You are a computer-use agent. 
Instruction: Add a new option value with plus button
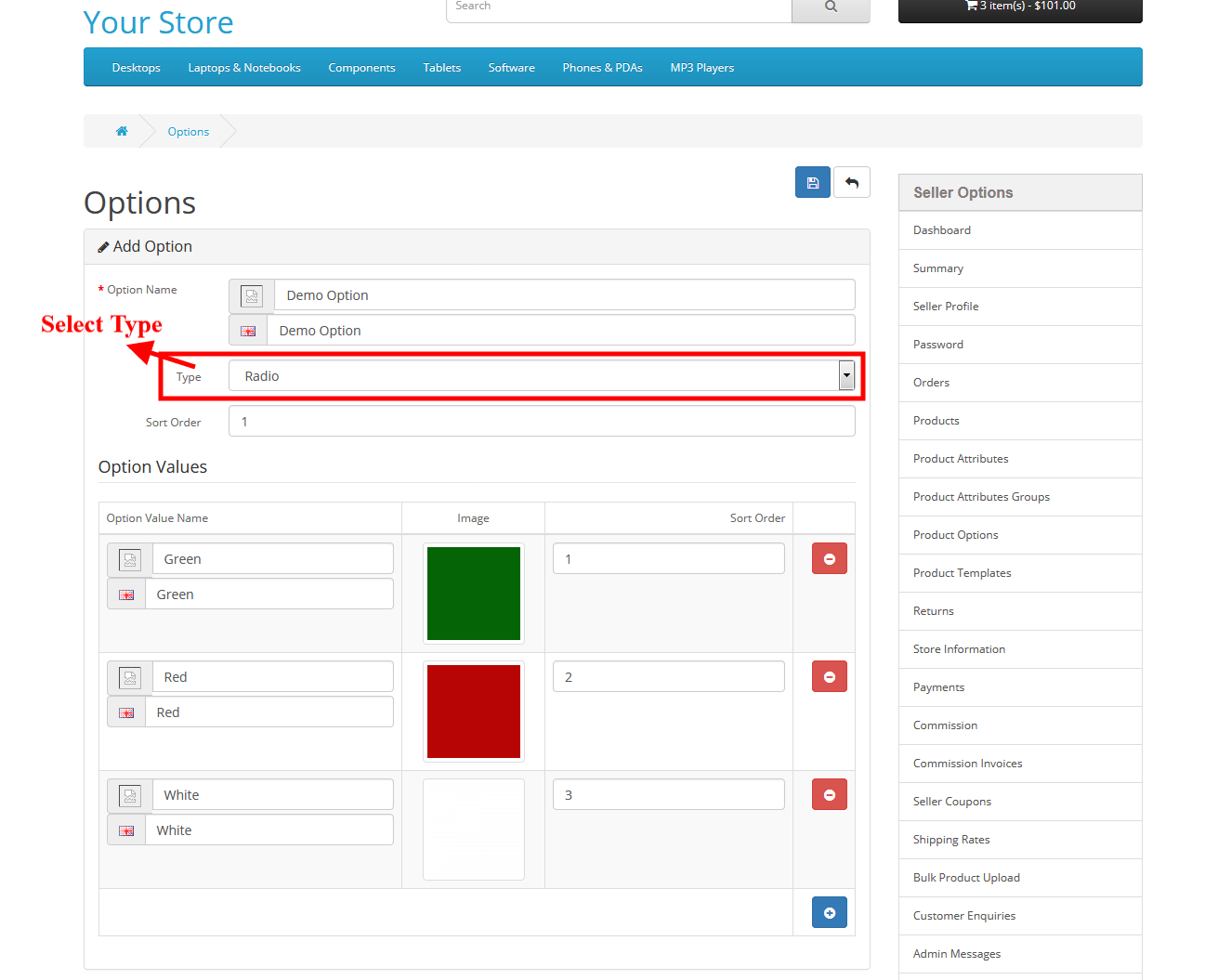tap(829, 912)
